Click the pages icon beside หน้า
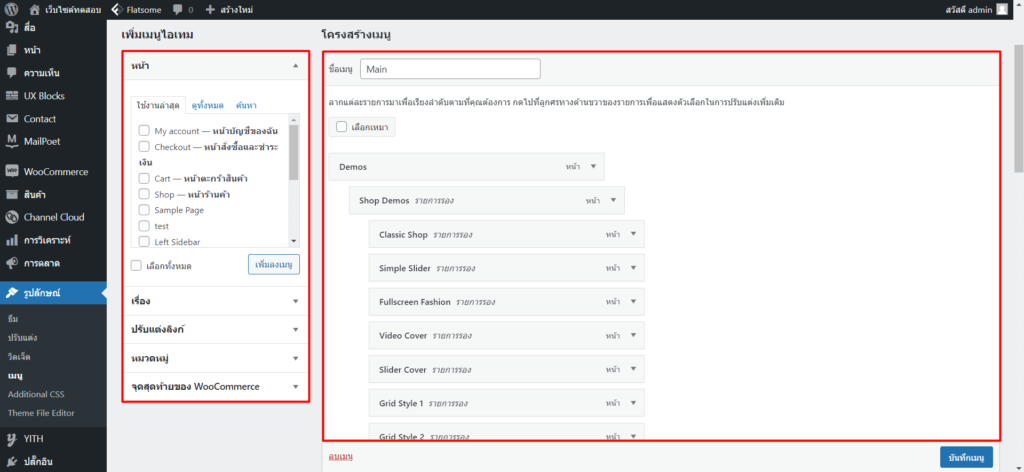The image size is (1024, 472). point(11,50)
